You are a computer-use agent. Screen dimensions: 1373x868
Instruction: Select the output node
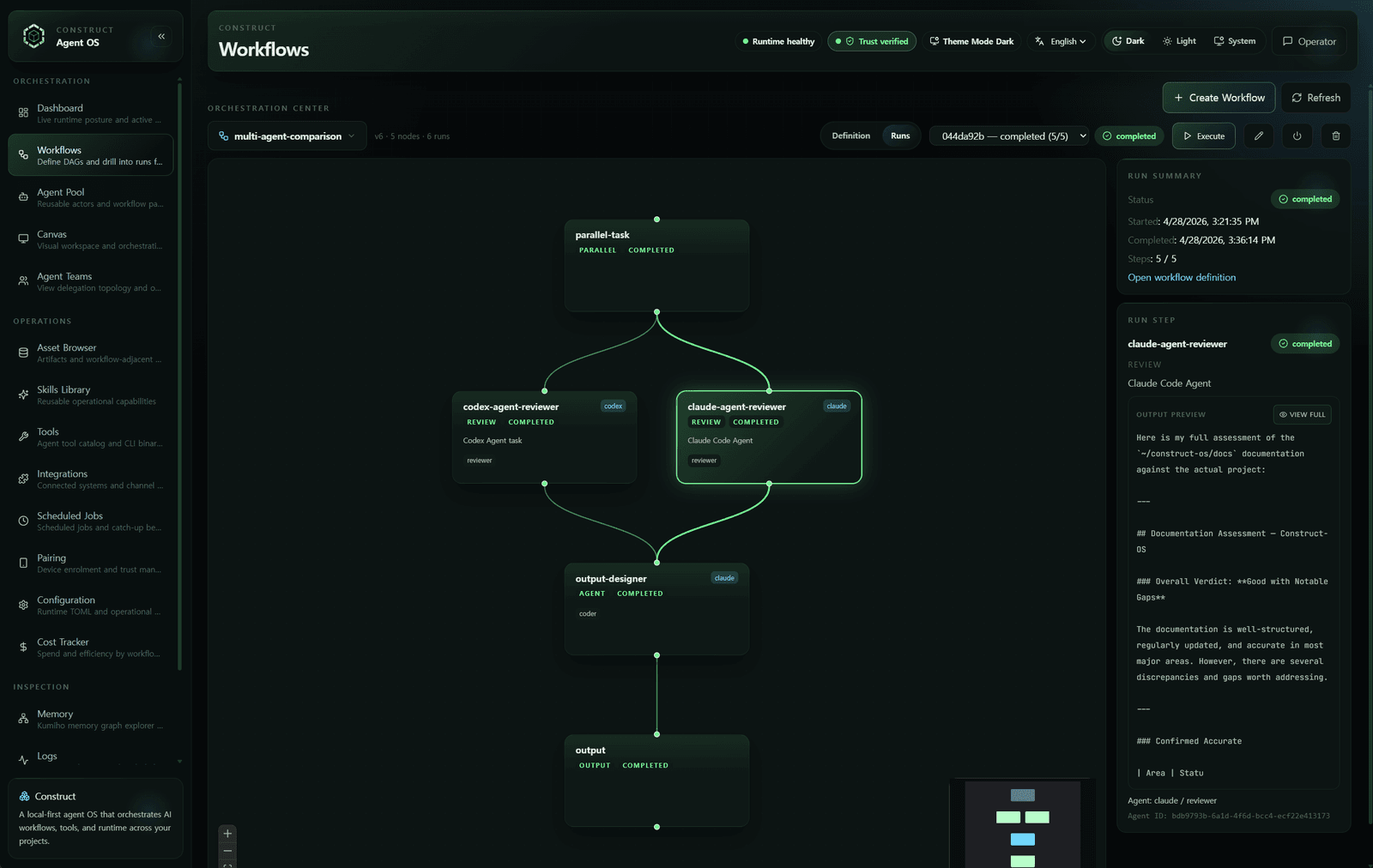pyautogui.click(x=656, y=781)
